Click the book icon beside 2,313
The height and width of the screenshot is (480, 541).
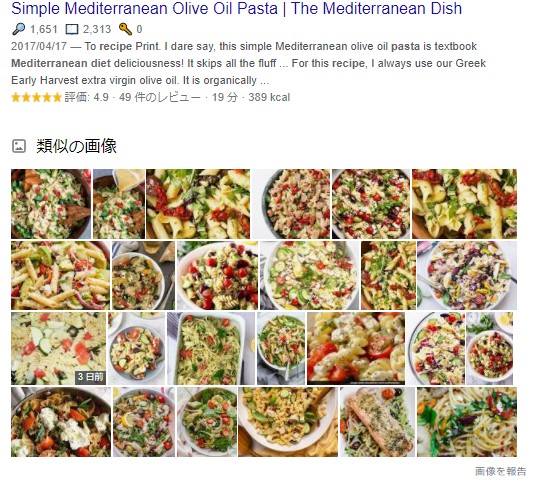(x=72, y=29)
